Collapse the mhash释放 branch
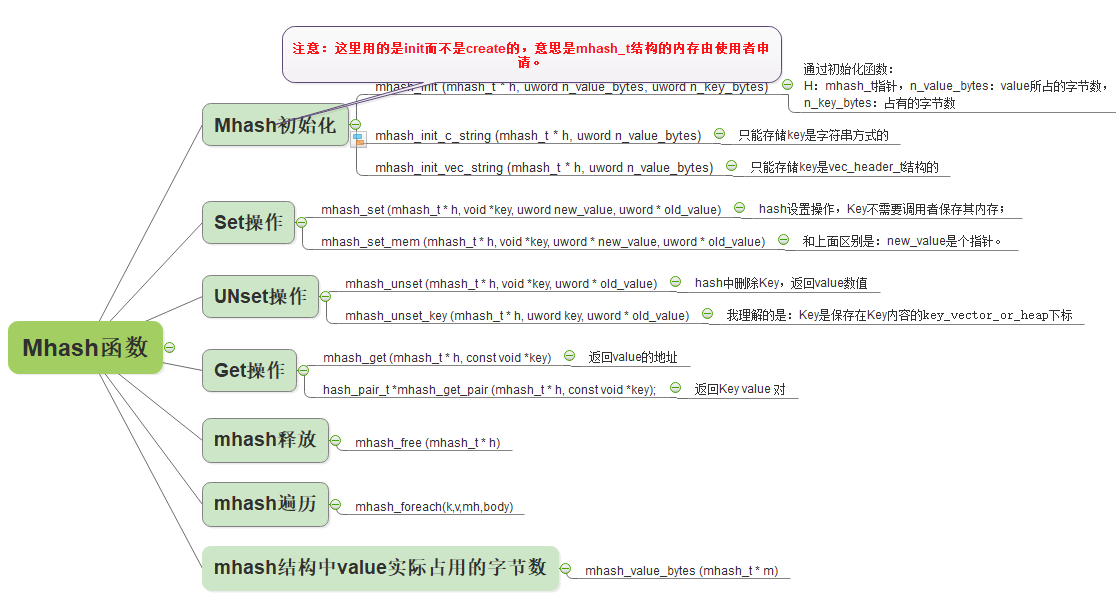The height and width of the screenshot is (612, 1116). click(335, 440)
